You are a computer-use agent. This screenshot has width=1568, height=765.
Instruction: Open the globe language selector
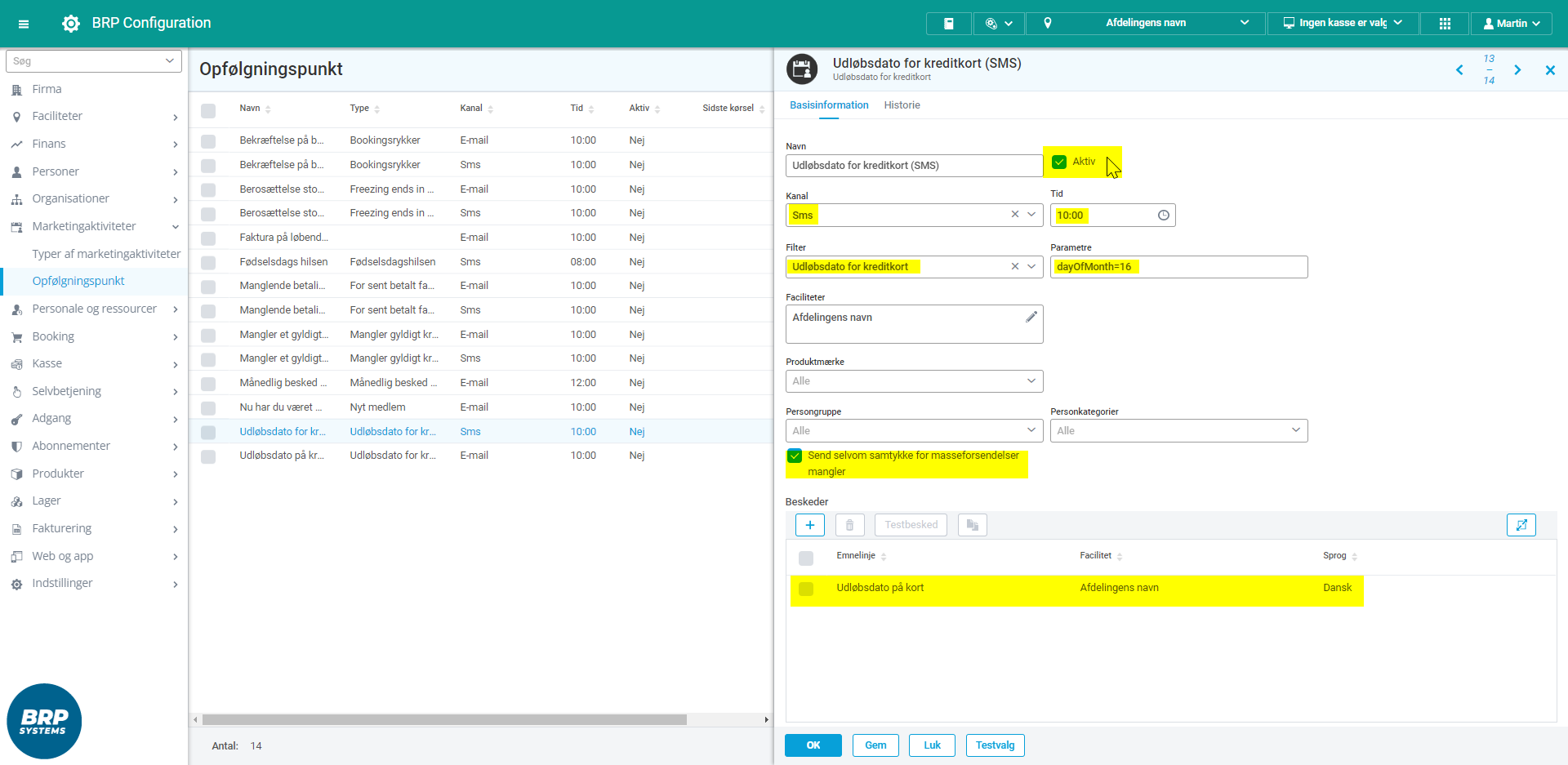click(999, 24)
